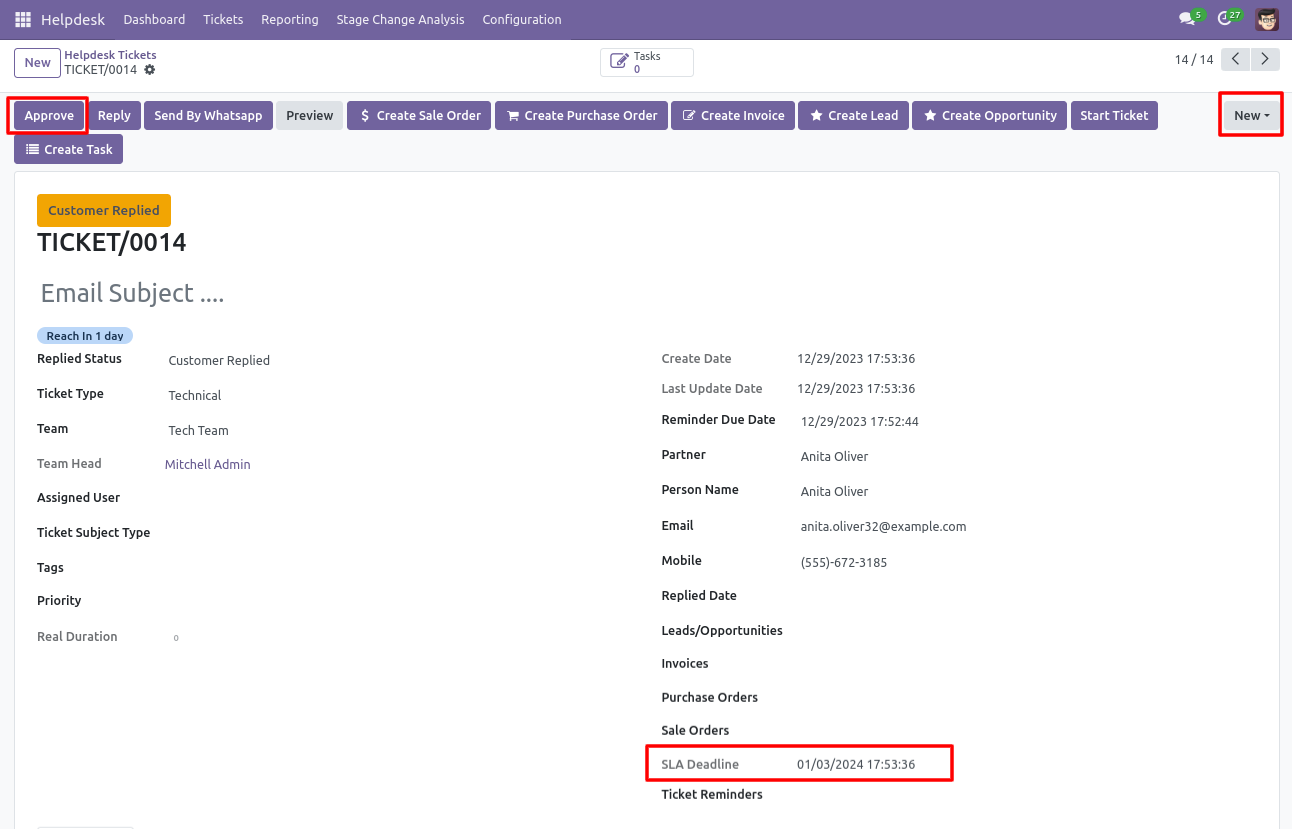Open Helpdesk Tickets breadcrumb link
This screenshot has height=829, width=1292.
click(110, 55)
